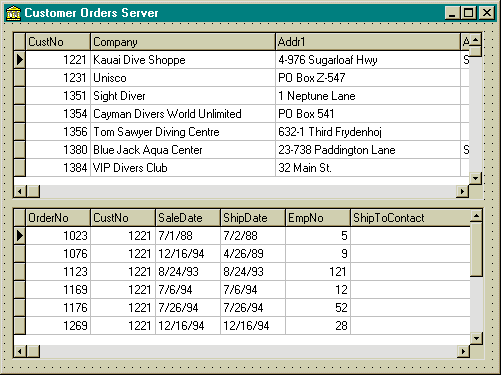This screenshot has height=375, width=501.
Task: Select order number 1076 cell
Action: click(58, 254)
